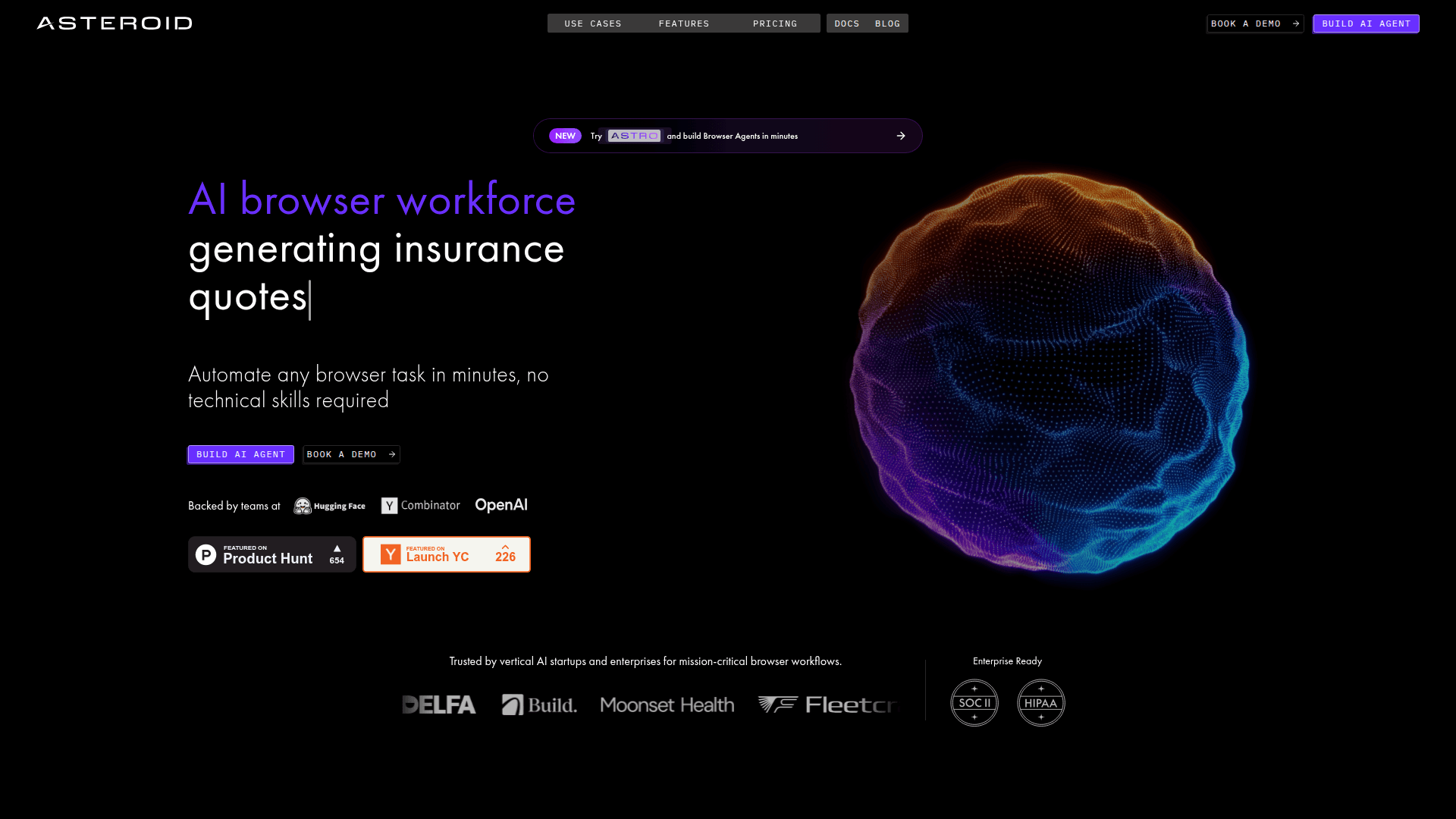This screenshot has height=819, width=1456.
Task: Open the Docs link
Action: click(x=846, y=24)
